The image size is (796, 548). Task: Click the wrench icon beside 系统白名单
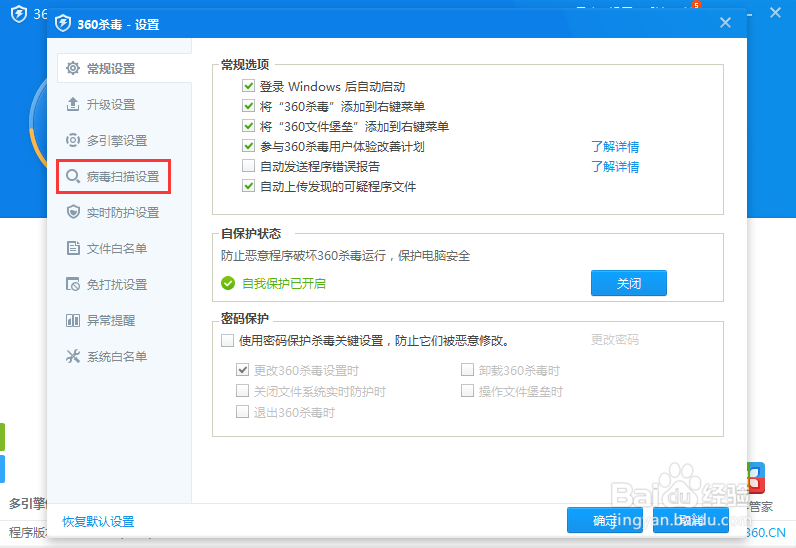73,356
